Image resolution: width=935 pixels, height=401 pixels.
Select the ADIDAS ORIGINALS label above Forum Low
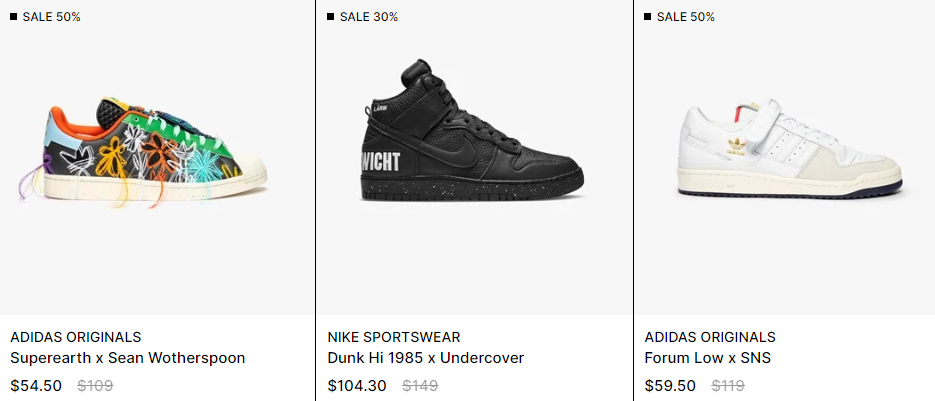(x=710, y=337)
